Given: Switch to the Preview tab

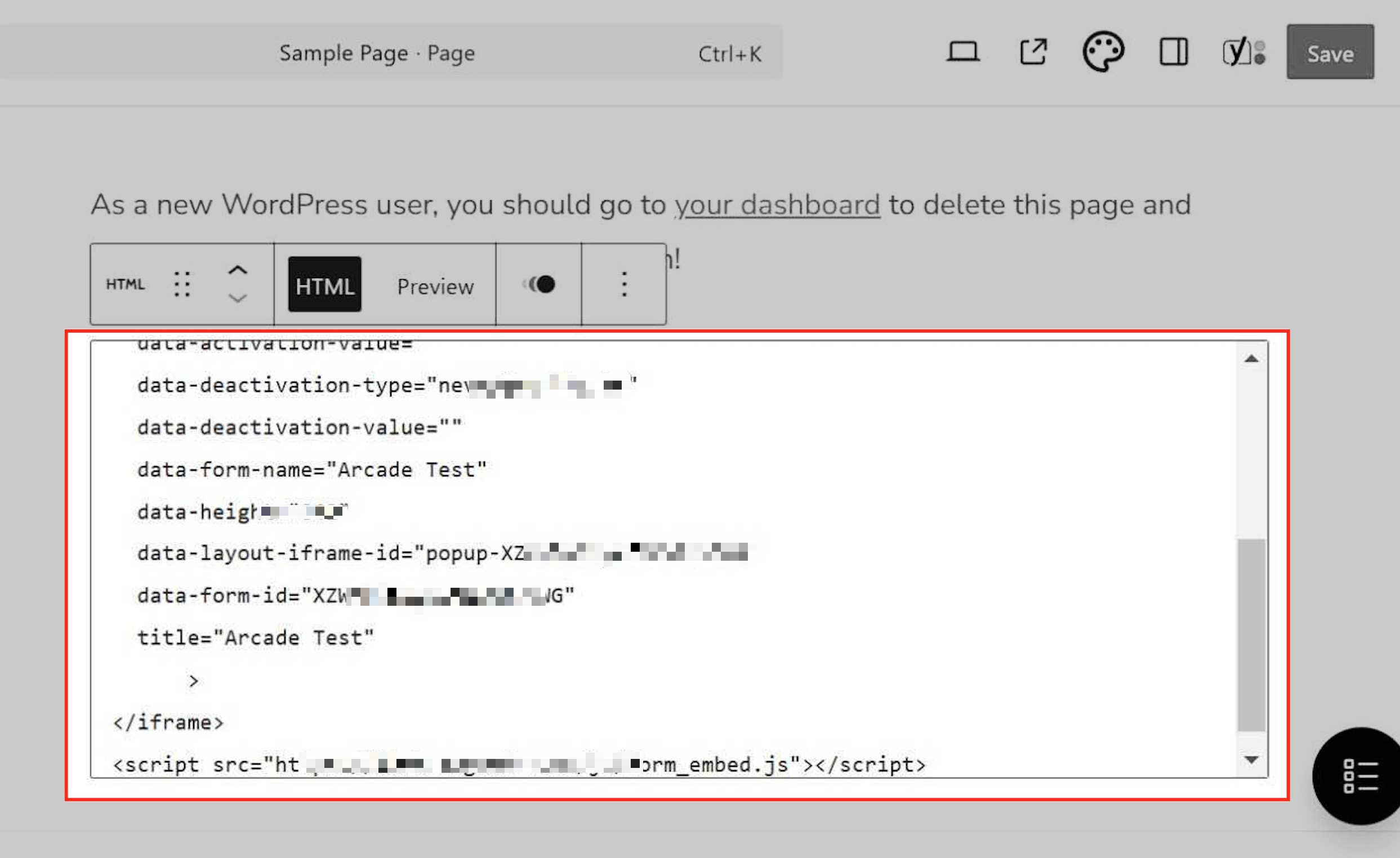Looking at the screenshot, I should (x=435, y=287).
